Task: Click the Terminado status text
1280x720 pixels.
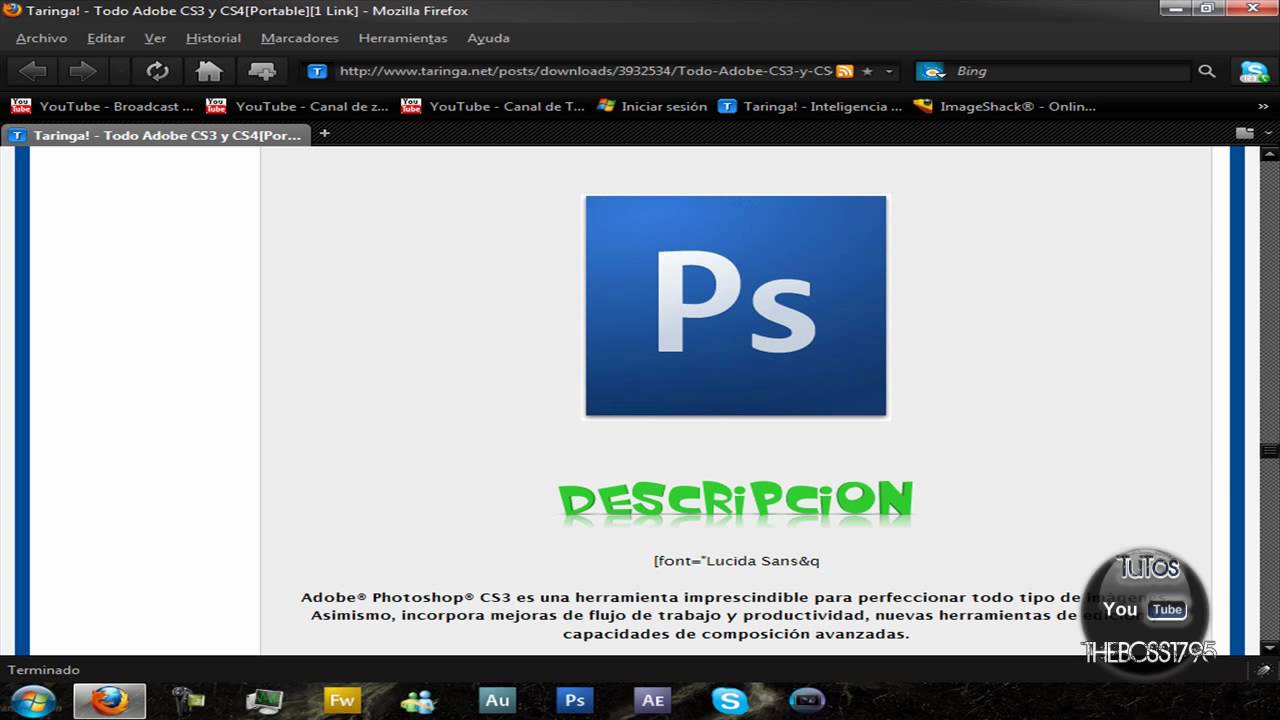Action: tap(44, 670)
